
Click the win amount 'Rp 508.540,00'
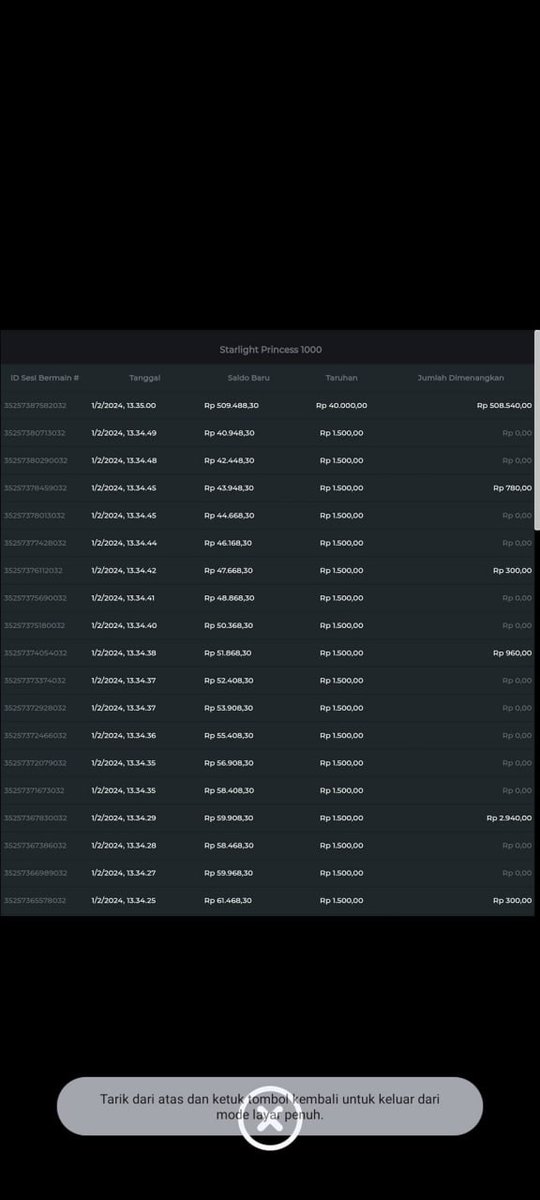(x=505, y=405)
